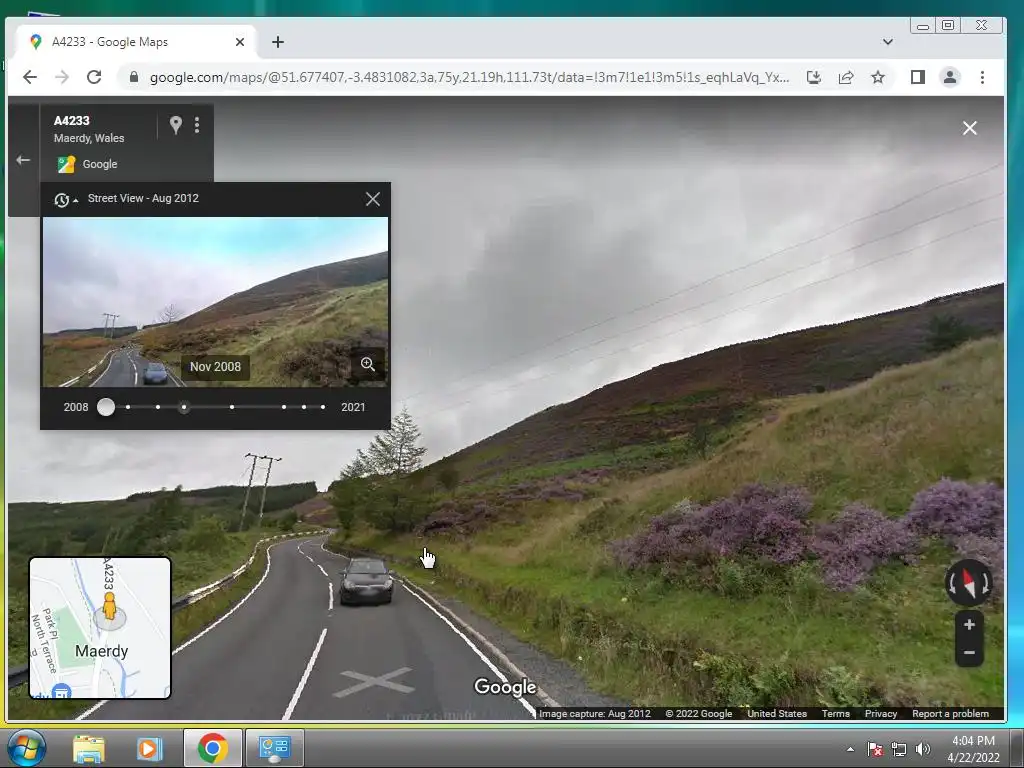Screen dimensions: 1024x768
Task: Launch Windows Media Player from taskbar
Action: coord(149,748)
